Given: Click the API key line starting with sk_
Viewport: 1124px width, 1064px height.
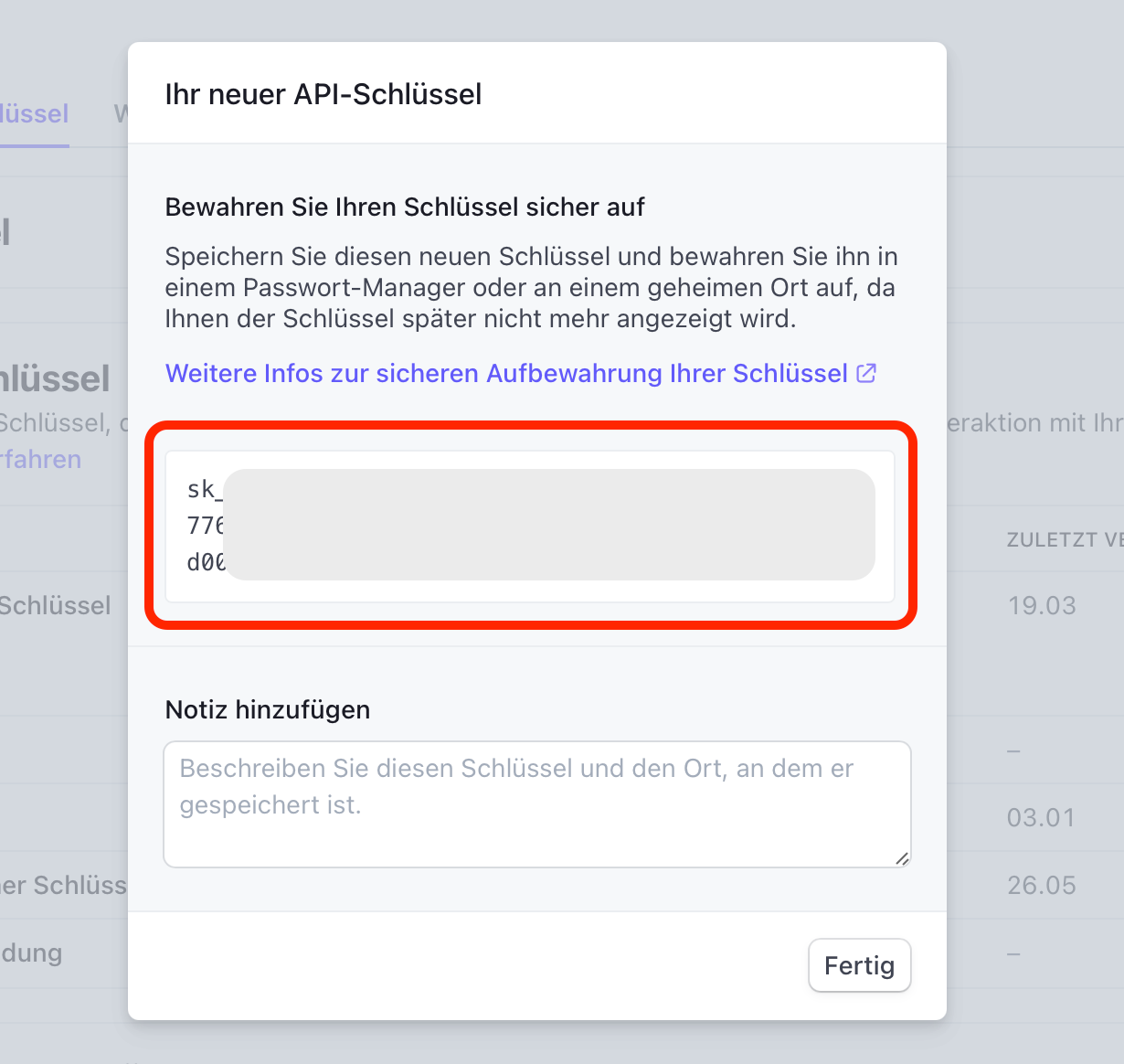Looking at the screenshot, I should click(x=205, y=489).
